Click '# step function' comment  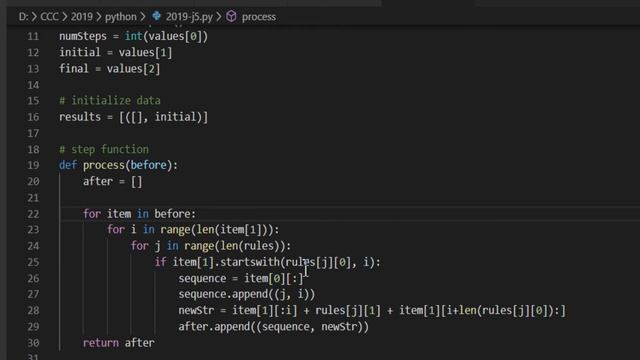pos(104,149)
